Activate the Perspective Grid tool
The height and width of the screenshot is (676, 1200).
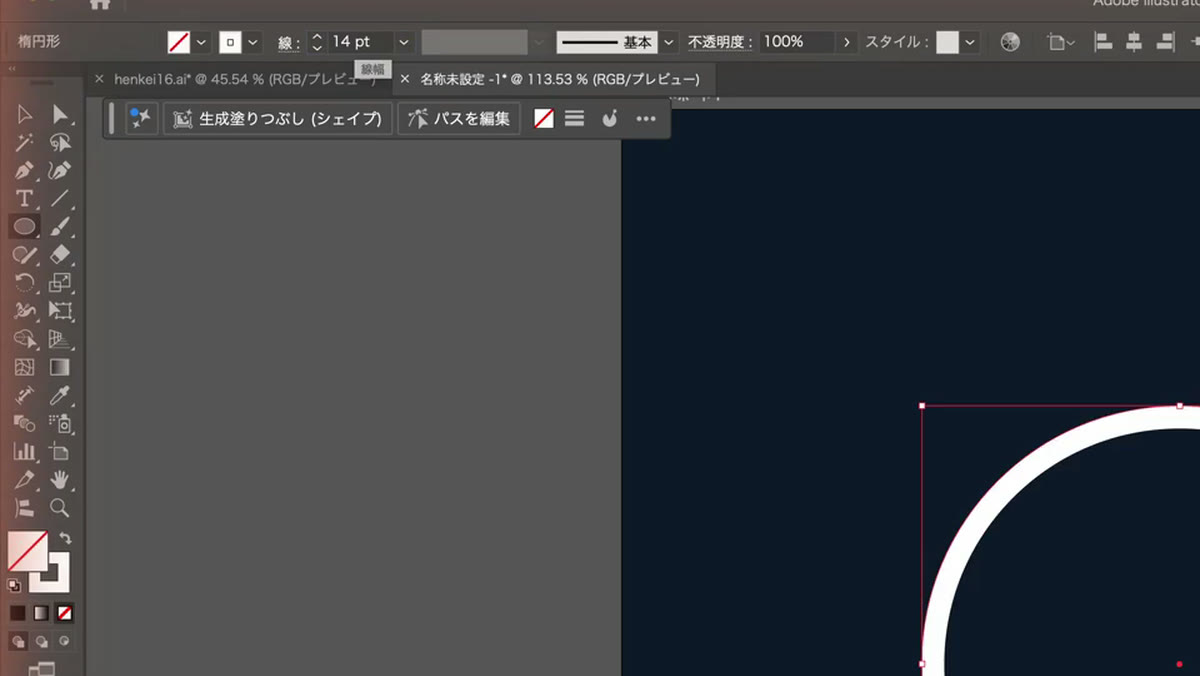click(60, 339)
